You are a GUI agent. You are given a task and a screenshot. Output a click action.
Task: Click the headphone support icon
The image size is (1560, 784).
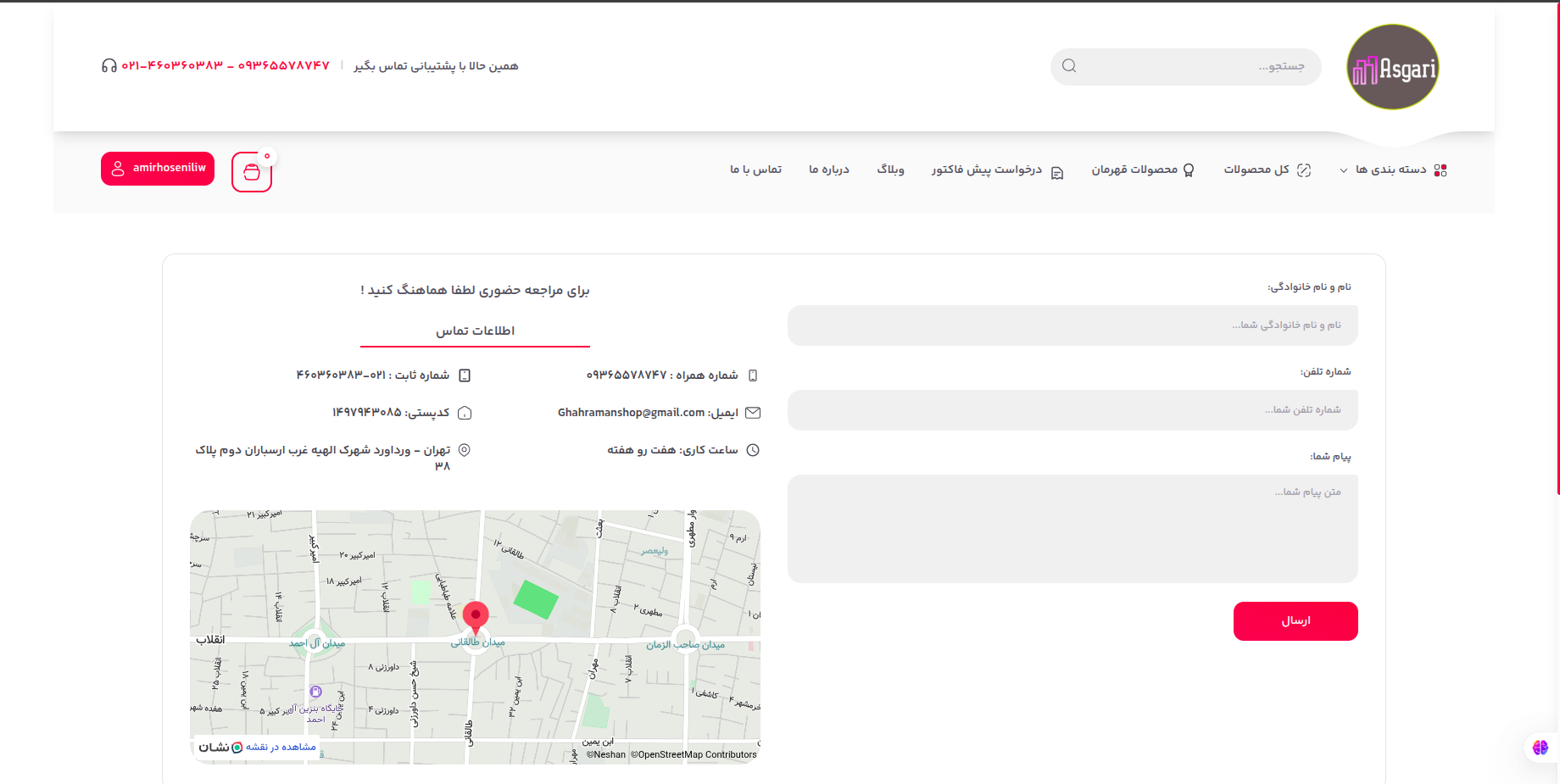(x=109, y=66)
